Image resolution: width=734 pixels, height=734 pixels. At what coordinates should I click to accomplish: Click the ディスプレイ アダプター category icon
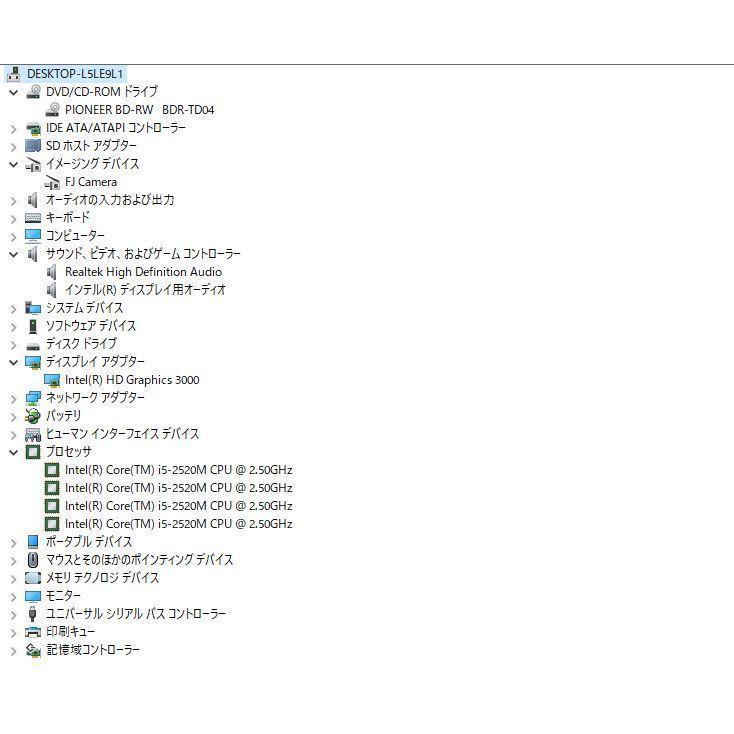[x=33, y=362]
